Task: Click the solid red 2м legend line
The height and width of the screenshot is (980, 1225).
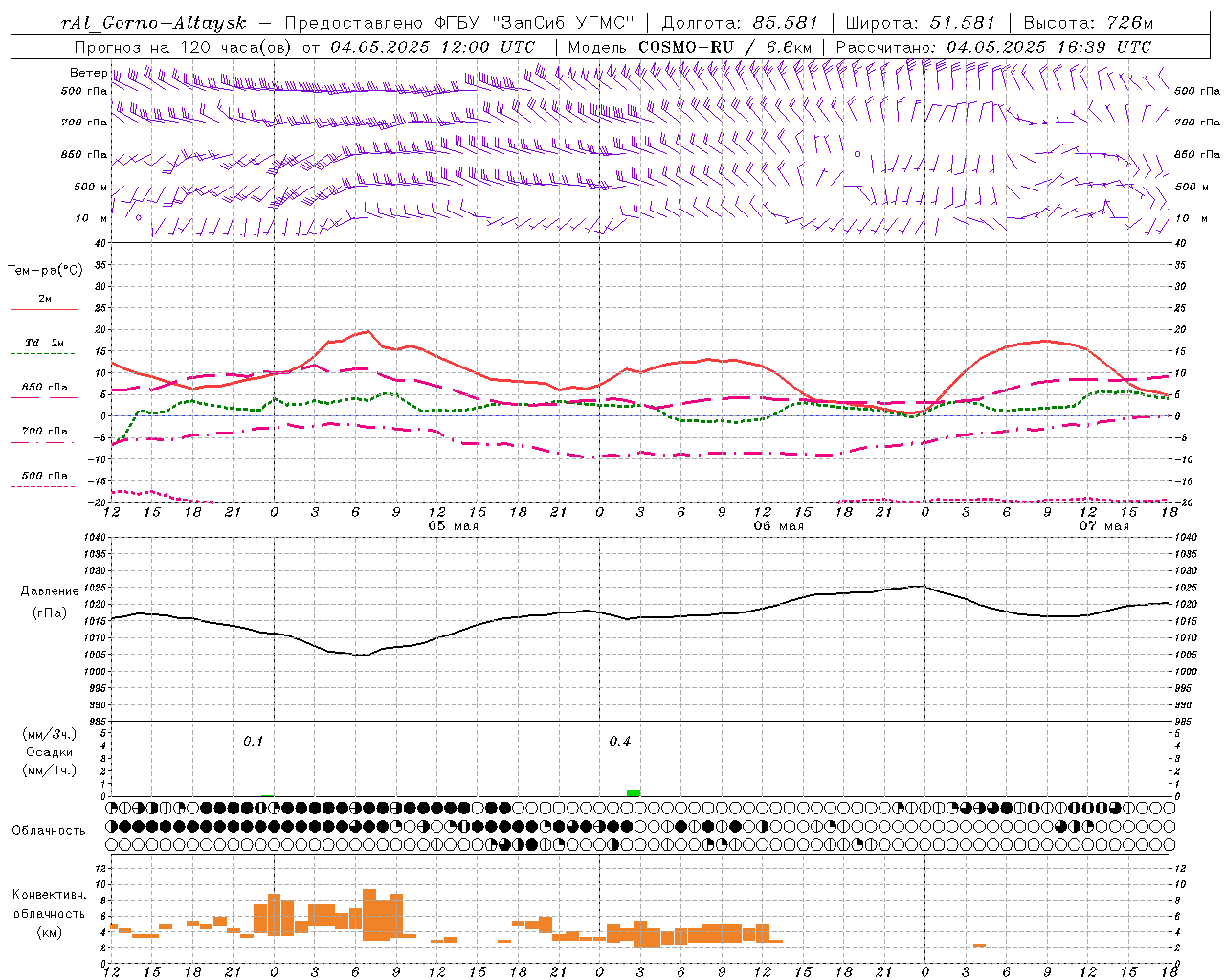Action: pyautogui.click(x=44, y=310)
